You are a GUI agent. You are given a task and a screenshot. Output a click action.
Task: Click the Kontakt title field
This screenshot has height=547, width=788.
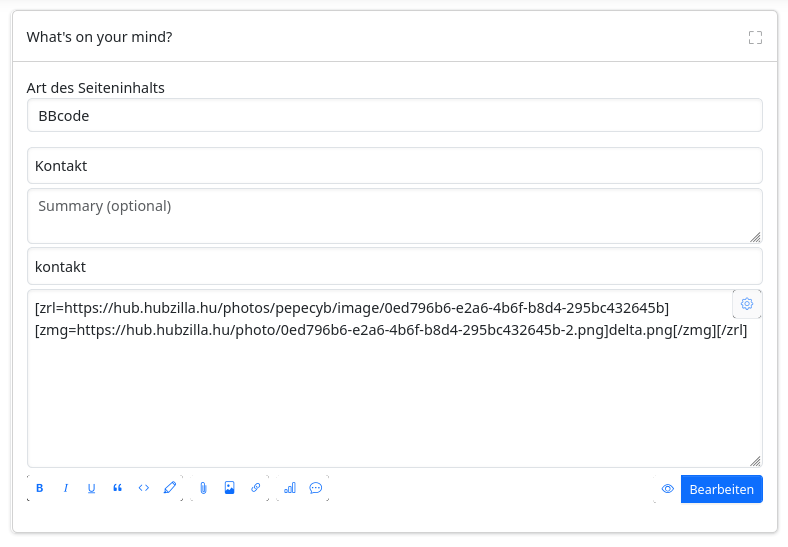(x=394, y=166)
